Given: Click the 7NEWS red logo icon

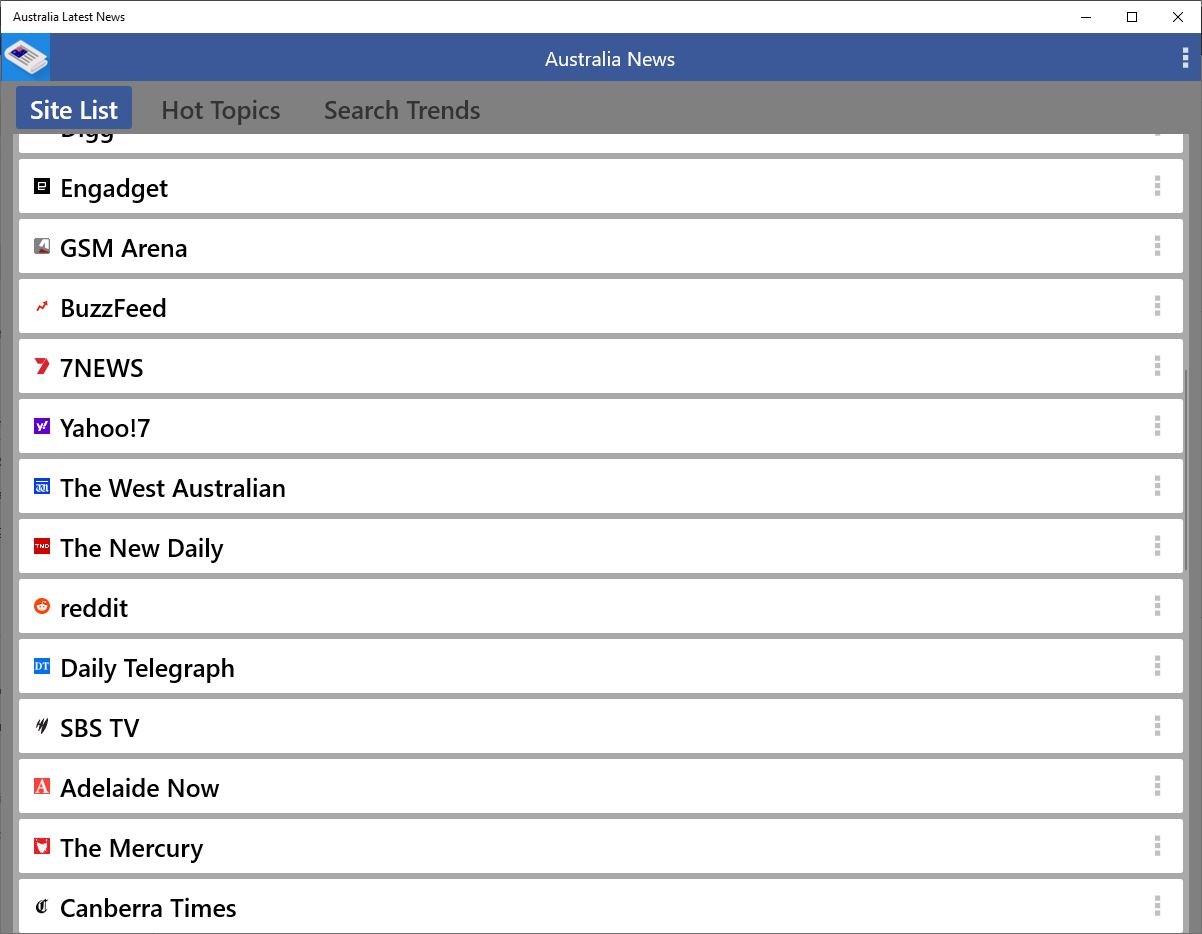Looking at the screenshot, I should coord(42,366).
